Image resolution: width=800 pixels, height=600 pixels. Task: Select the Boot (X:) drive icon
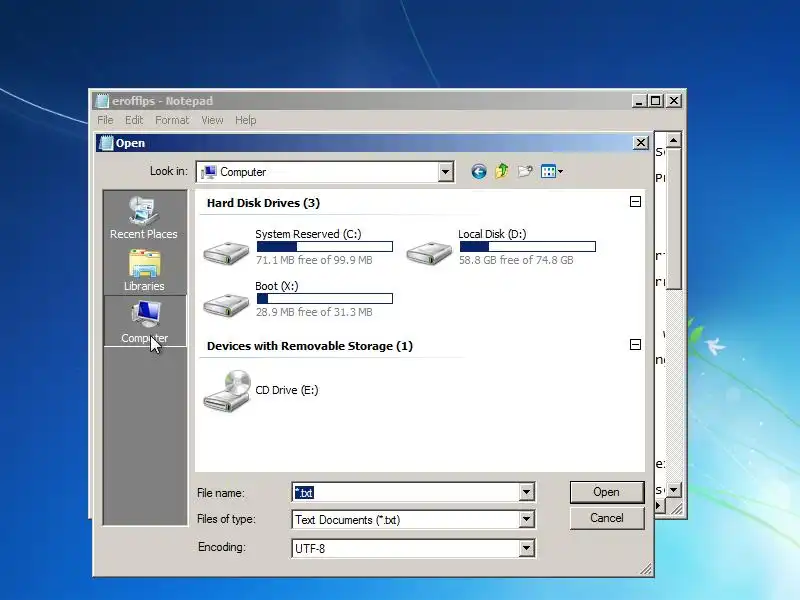(226, 304)
